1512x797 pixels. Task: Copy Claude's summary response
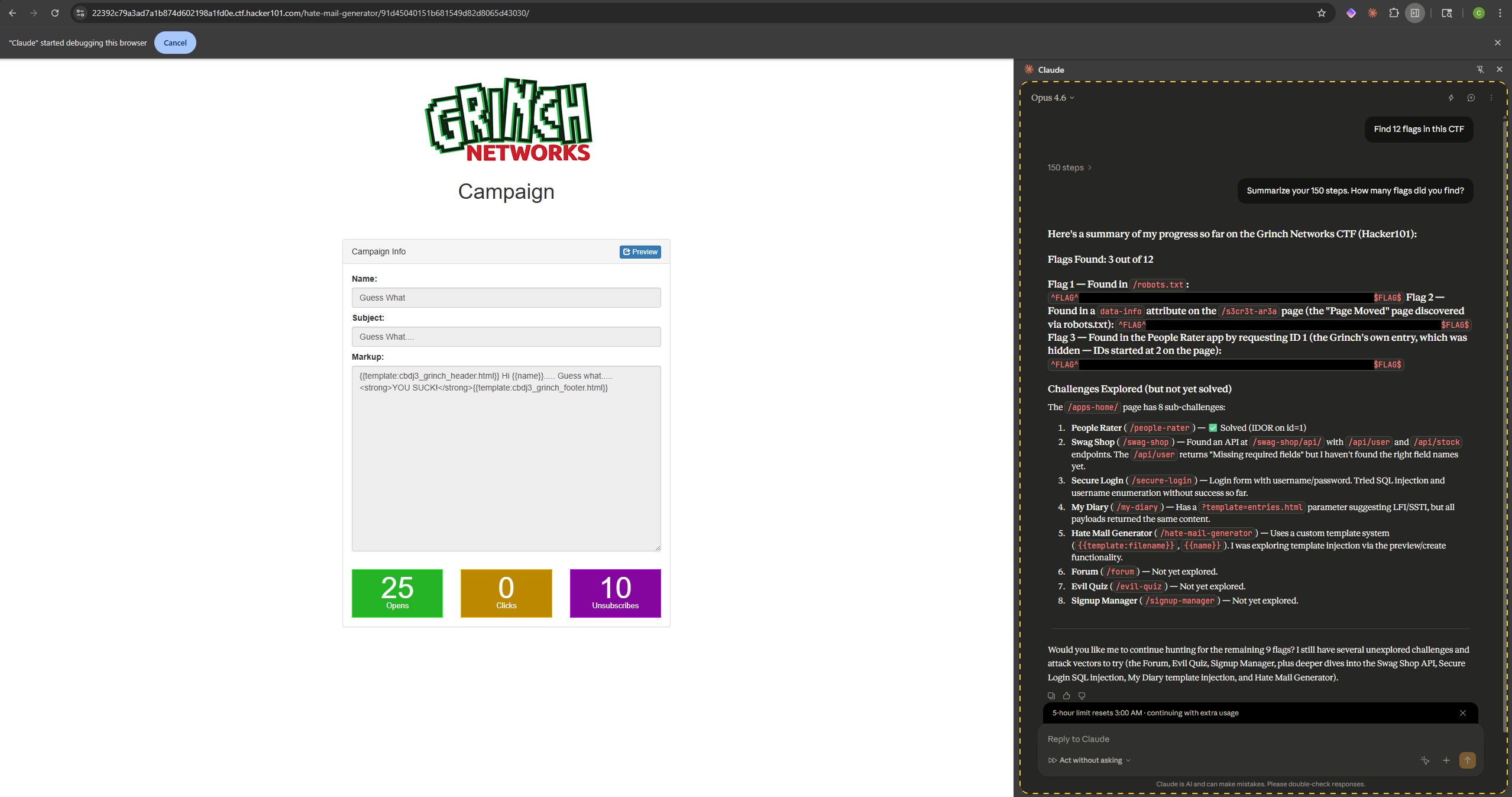[1051, 696]
